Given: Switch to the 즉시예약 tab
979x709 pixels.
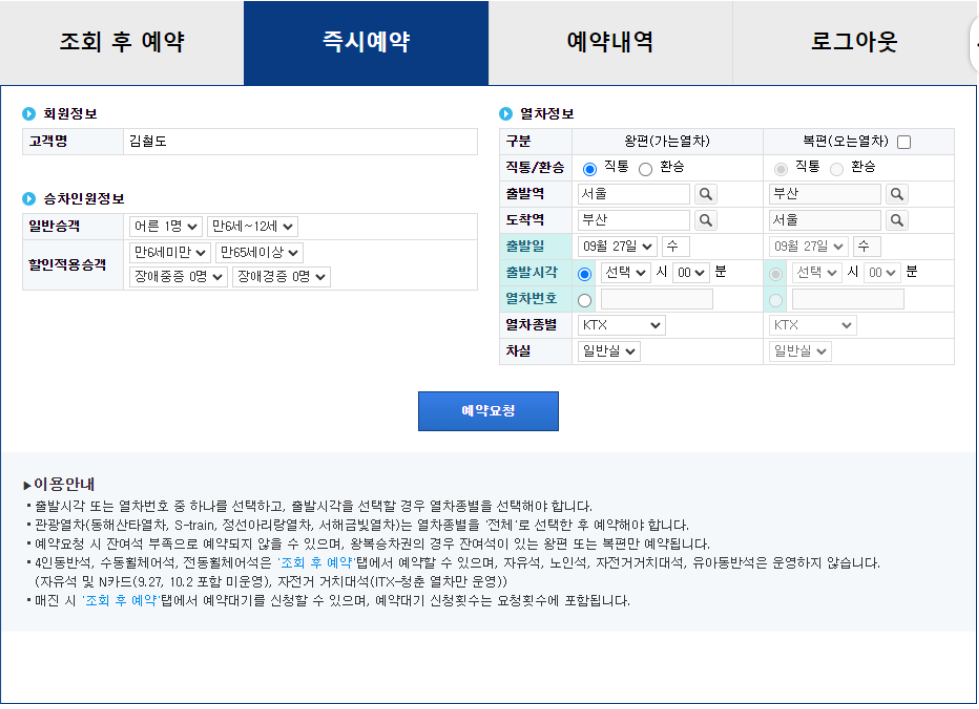Looking at the screenshot, I should tap(366, 42).
